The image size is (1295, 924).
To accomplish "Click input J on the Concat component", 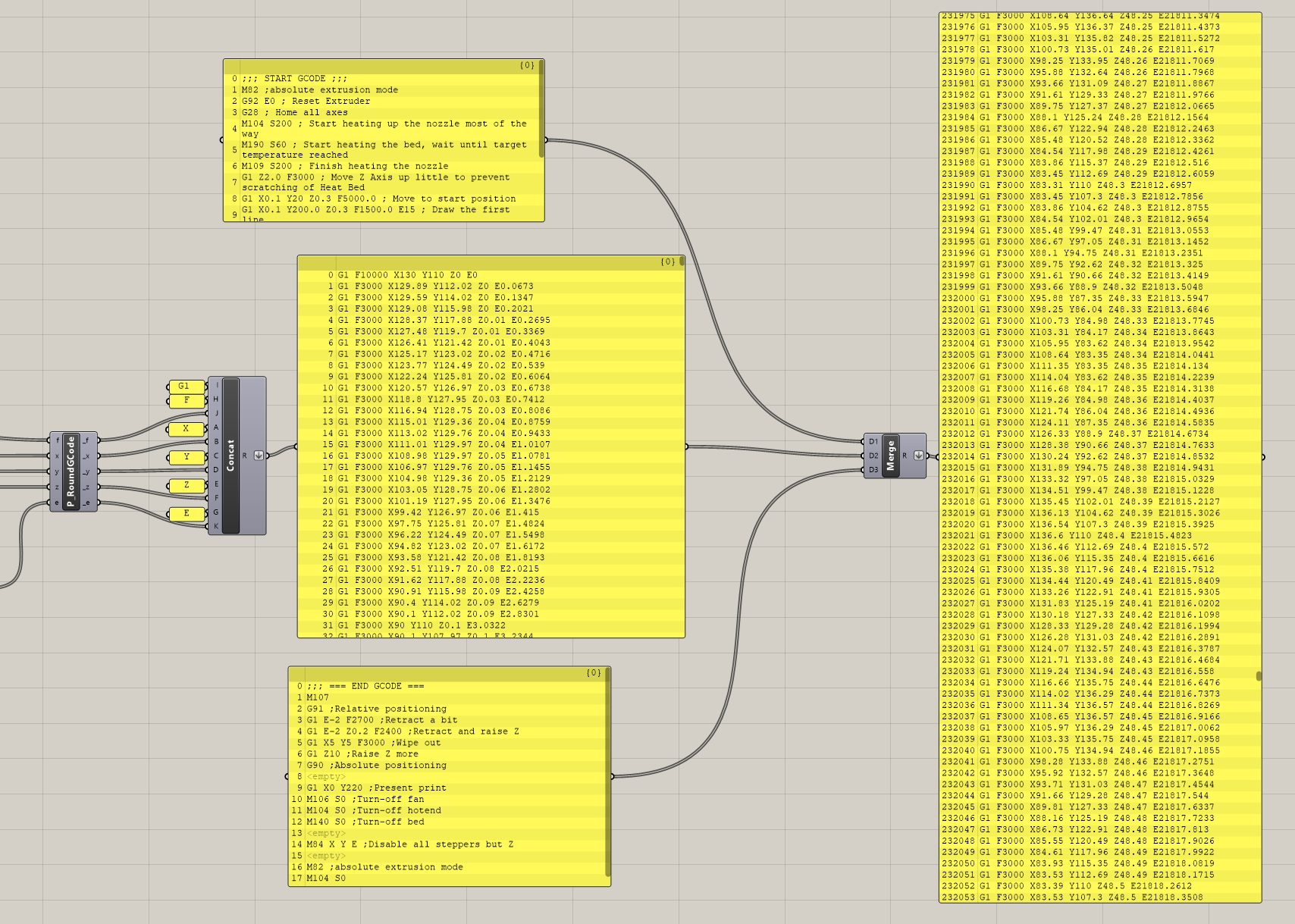I will point(216,413).
